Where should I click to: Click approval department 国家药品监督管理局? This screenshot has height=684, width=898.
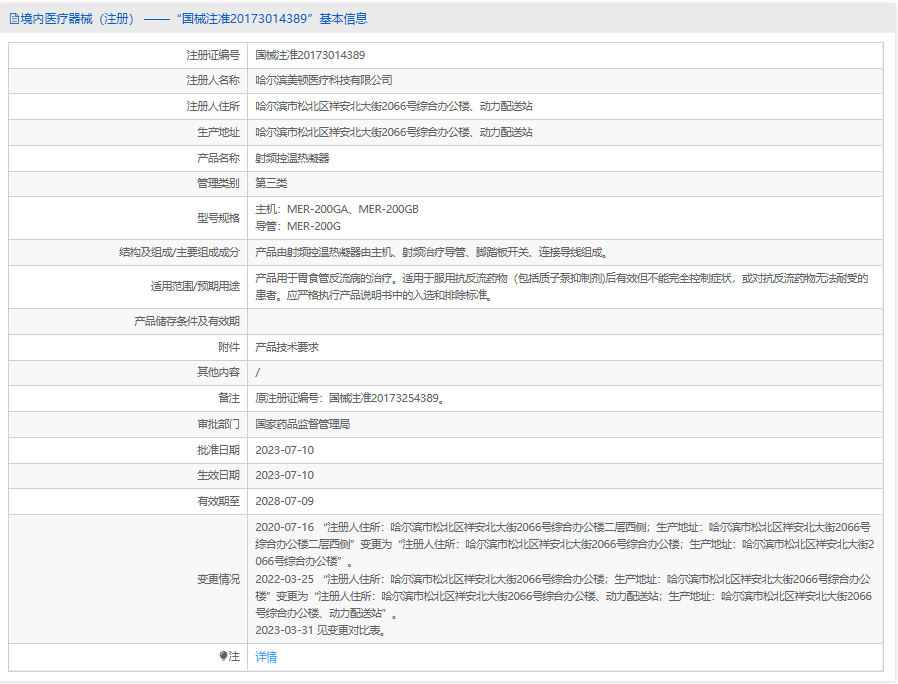pyautogui.click(x=303, y=424)
